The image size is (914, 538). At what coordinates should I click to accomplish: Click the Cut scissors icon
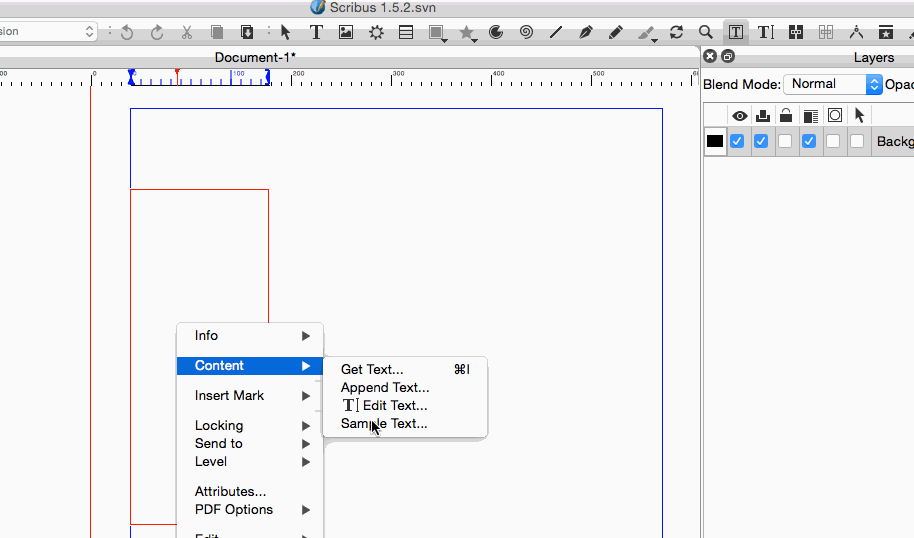coord(186,32)
